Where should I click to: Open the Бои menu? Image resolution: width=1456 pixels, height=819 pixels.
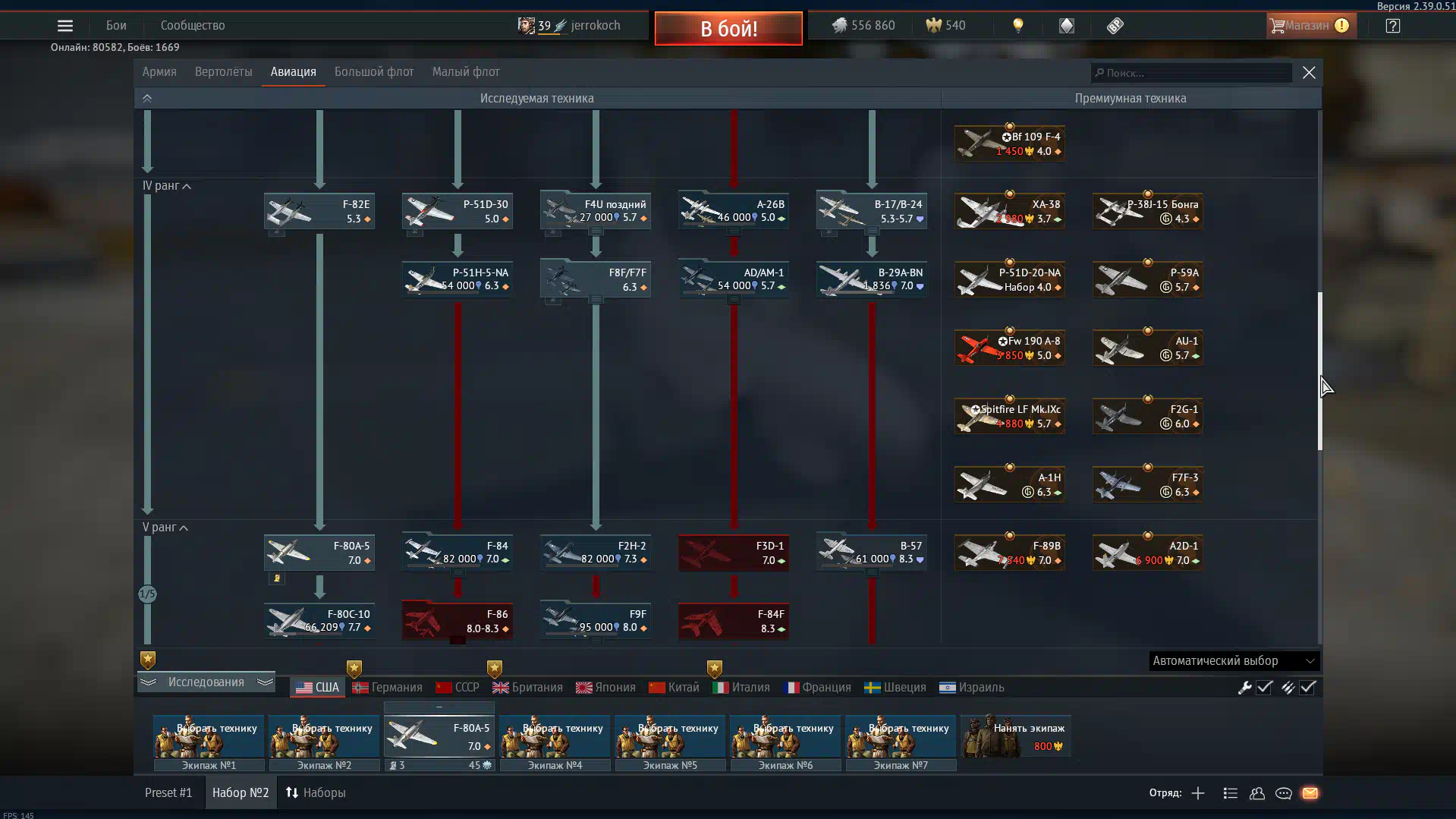click(x=116, y=26)
